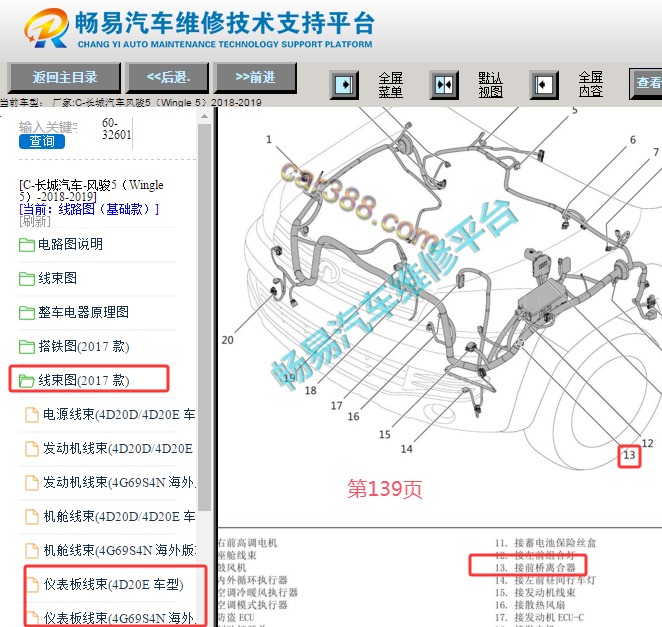Click the 60-32601 code text
662x627 pixels.
[117, 129]
